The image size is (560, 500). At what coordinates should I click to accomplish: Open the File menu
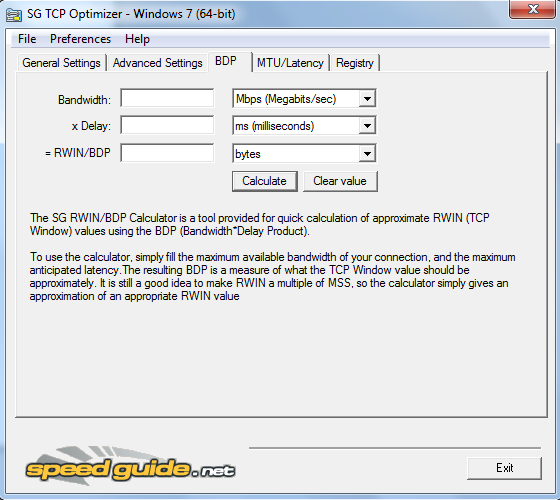pos(27,39)
